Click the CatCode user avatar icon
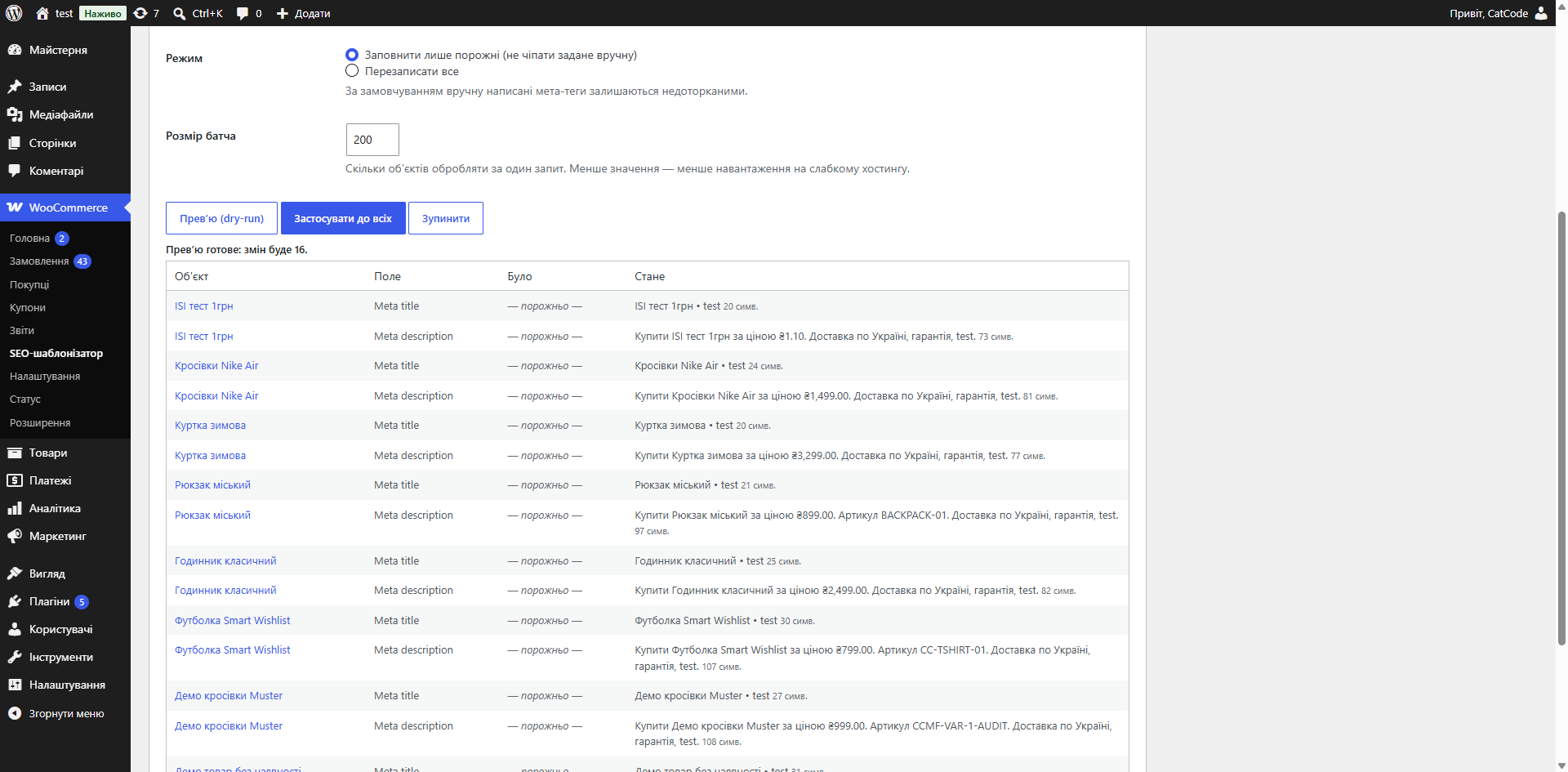This screenshot has width=1568, height=772. point(1541,13)
